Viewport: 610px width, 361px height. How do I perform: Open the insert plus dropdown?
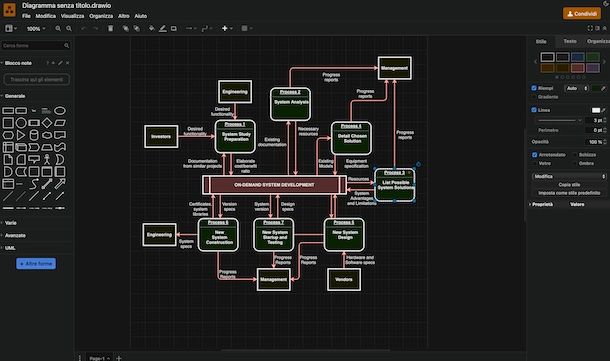(227, 28)
